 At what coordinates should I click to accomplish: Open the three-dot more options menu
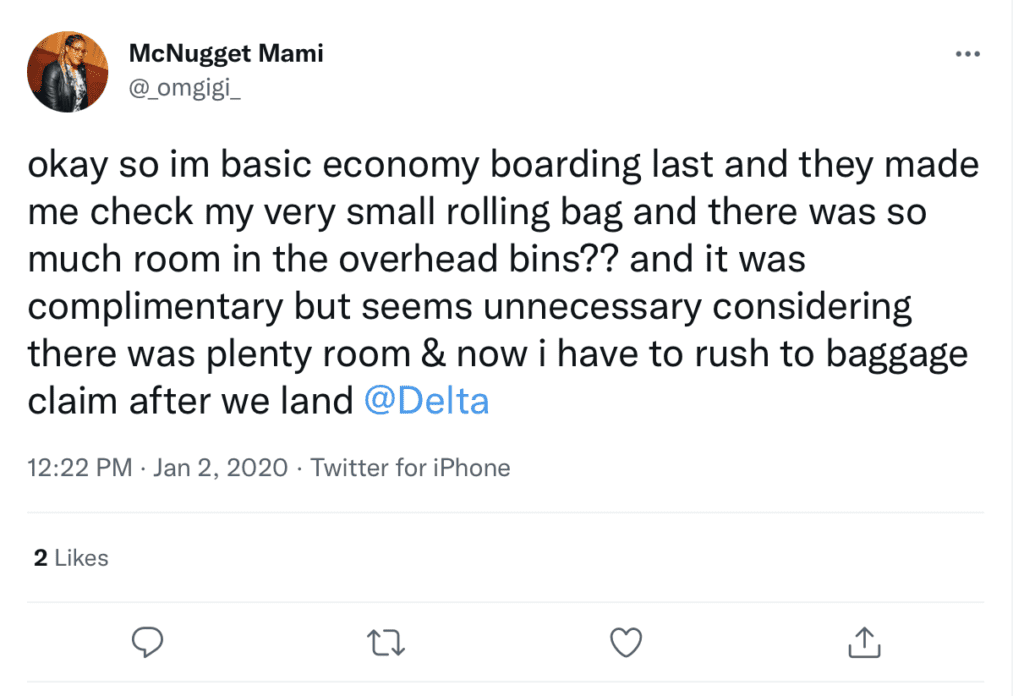pos(967,54)
